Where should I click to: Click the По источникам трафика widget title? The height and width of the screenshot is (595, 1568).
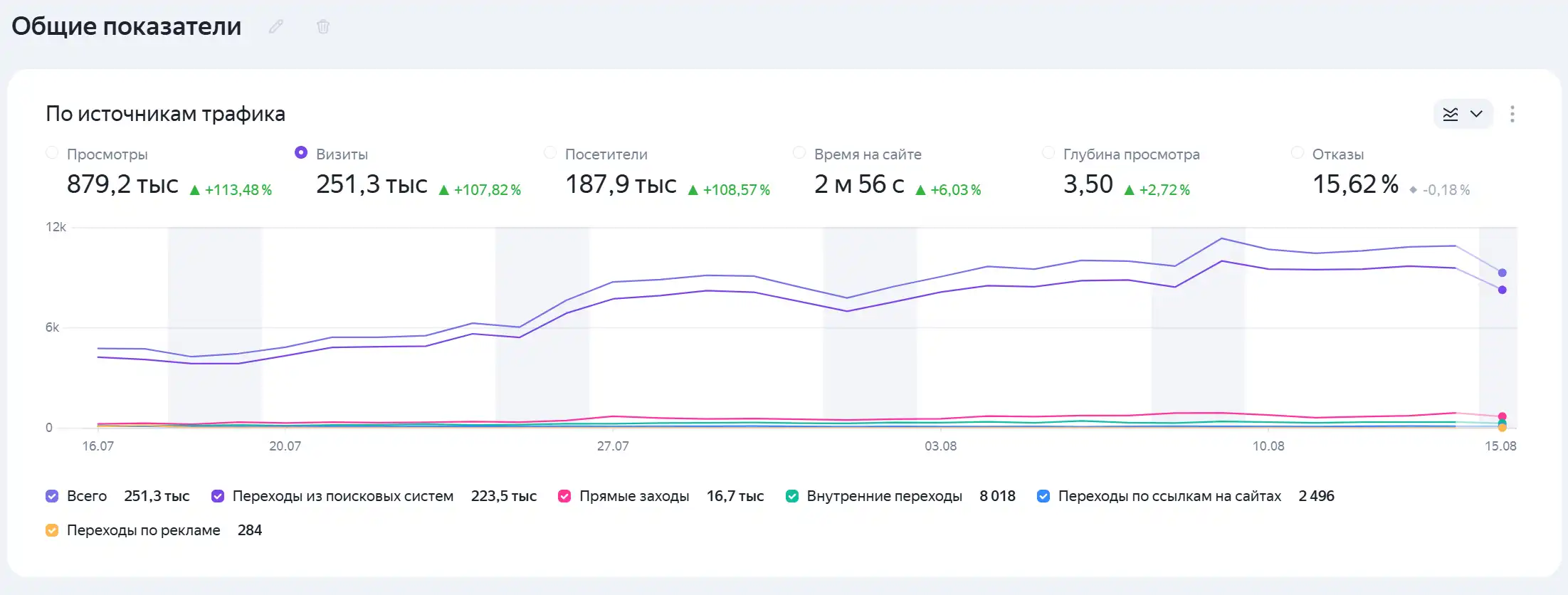[x=165, y=114]
